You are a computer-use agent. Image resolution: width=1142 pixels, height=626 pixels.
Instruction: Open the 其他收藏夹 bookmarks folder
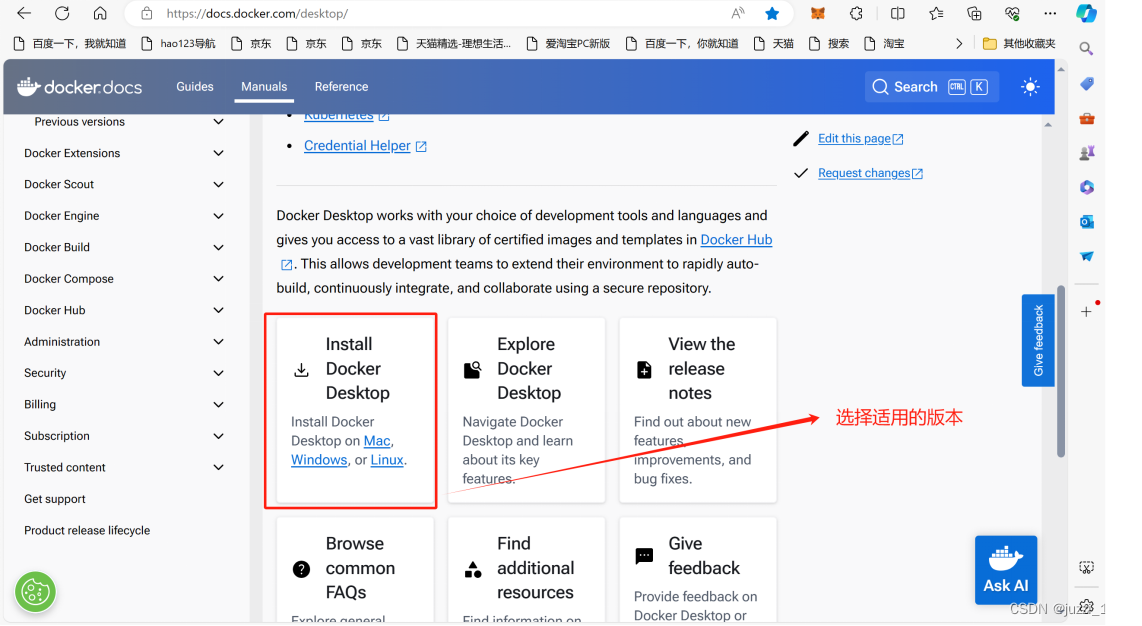pos(1020,44)
